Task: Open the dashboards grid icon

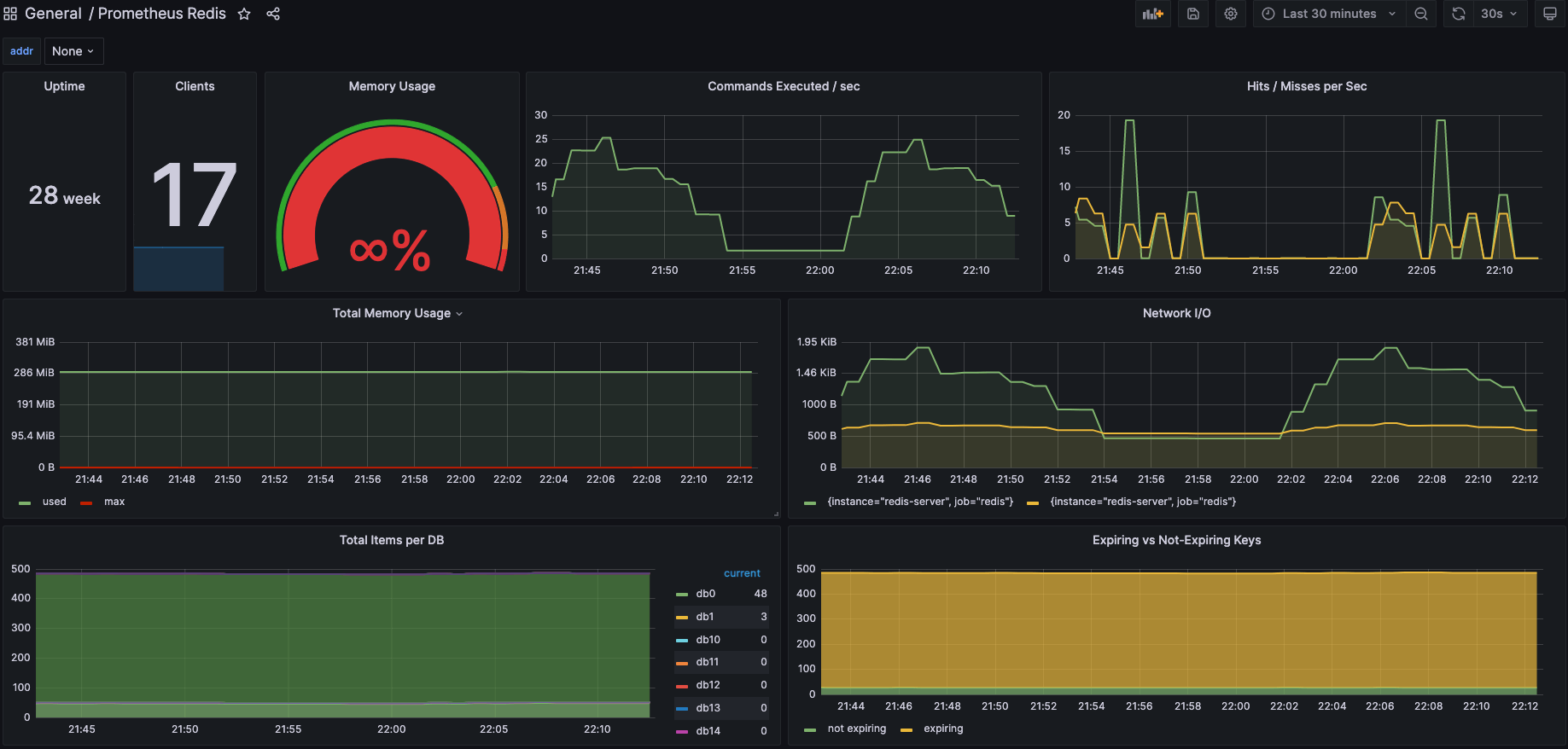Action: pyautogui.click(x=10, y=14)
